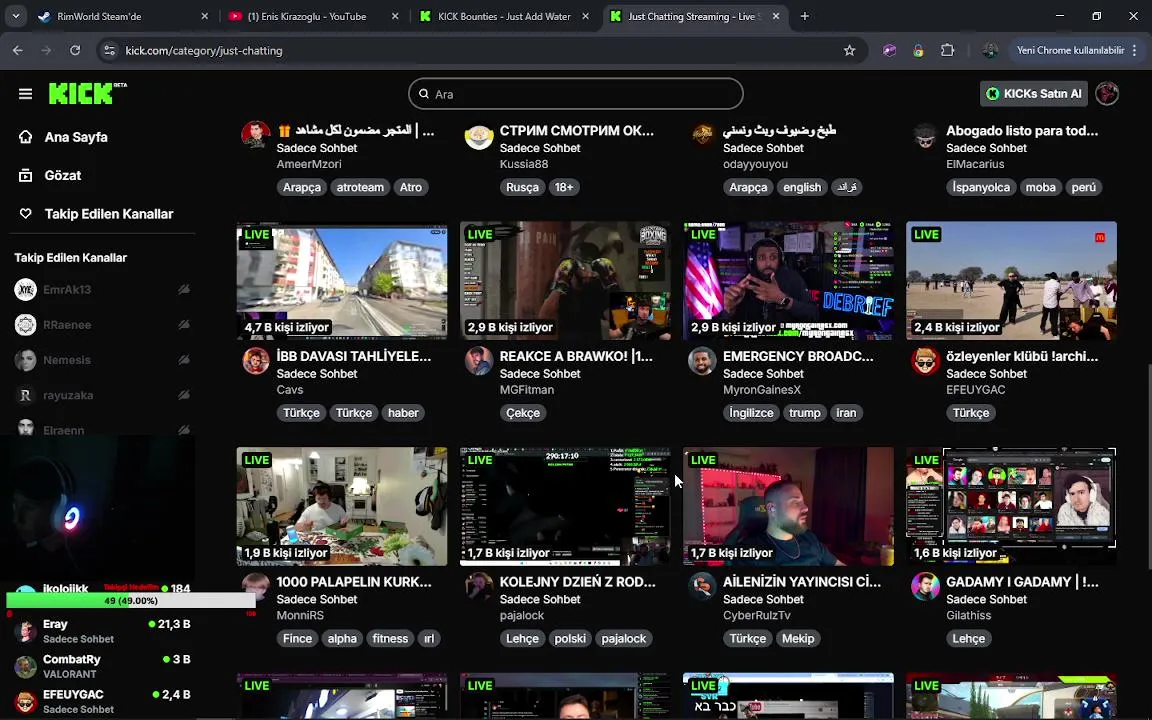Reload the current page
The height and width of the screenshot is (720, 1152).
tap(75, 51)
